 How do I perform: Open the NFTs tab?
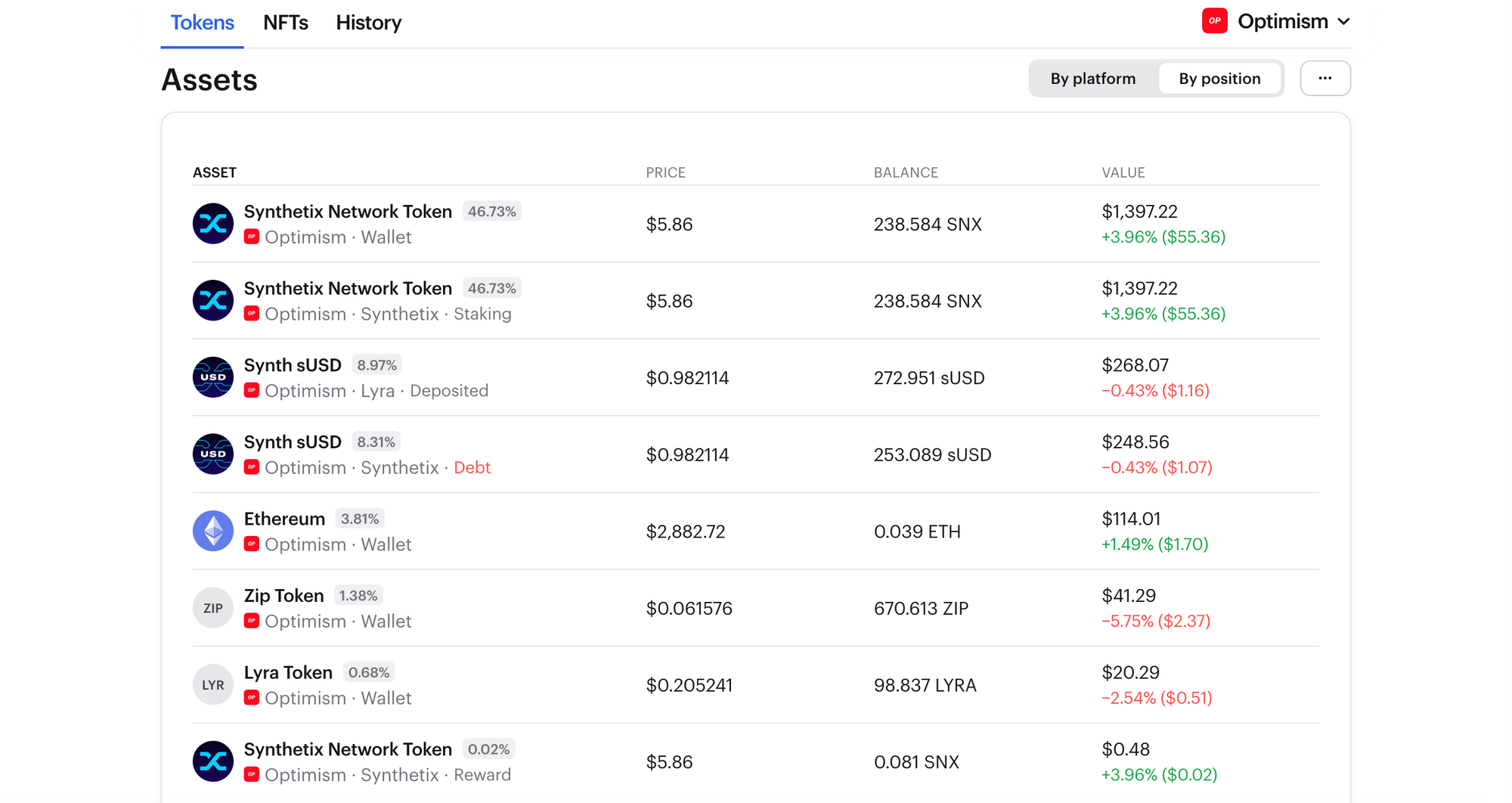click(285, 23)
